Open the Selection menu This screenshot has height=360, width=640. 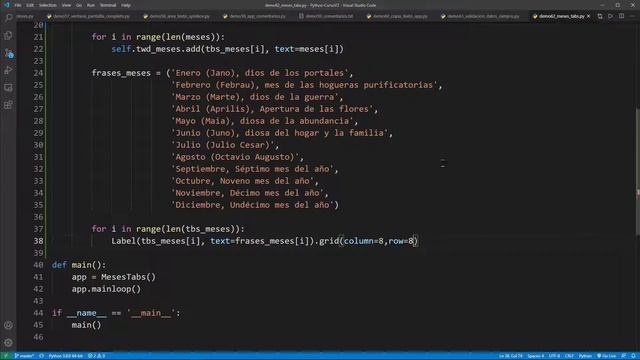pyautogui.click(x=48, y=5)
